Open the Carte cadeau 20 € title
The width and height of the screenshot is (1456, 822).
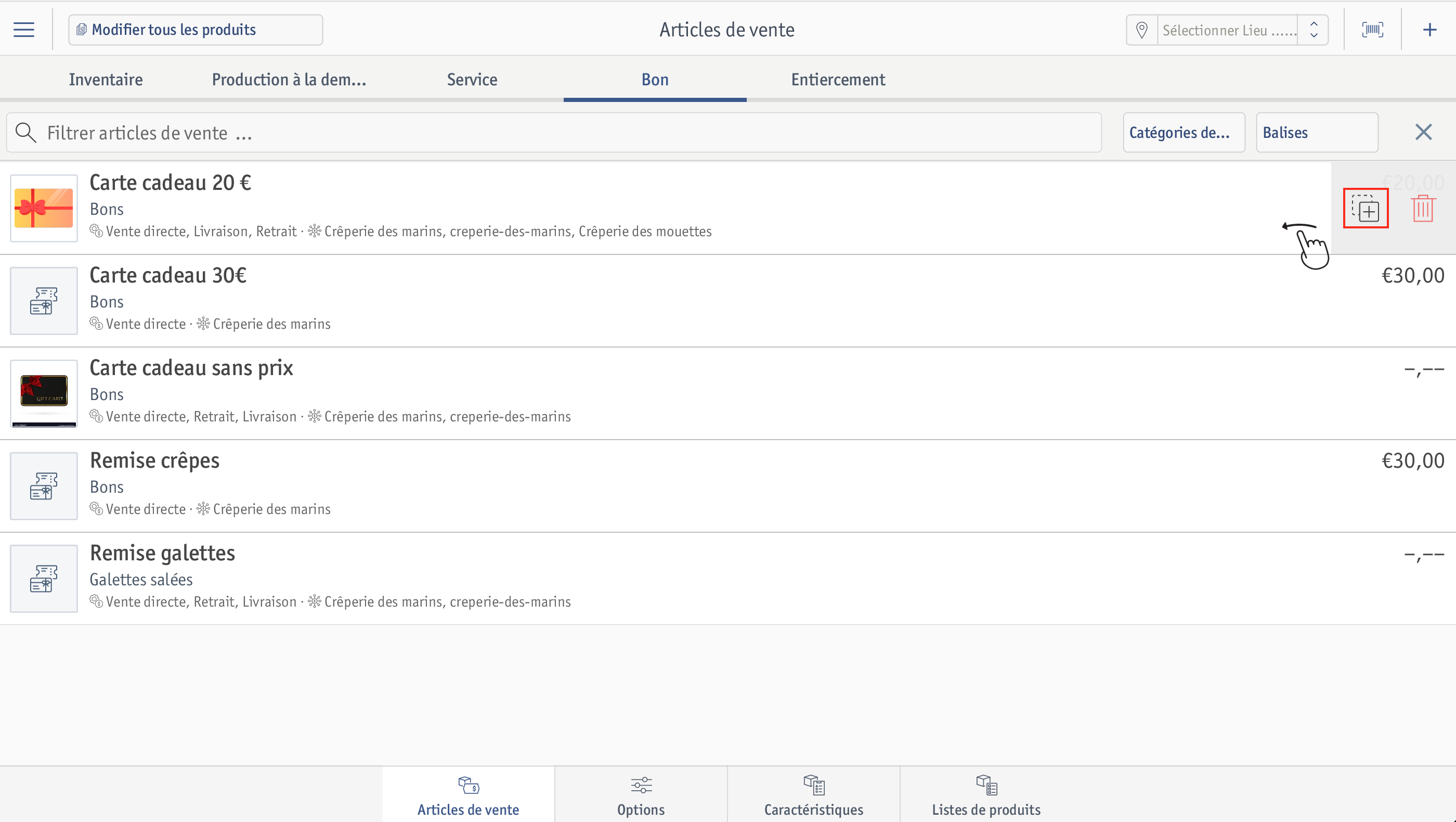click(x=170, y=183)
